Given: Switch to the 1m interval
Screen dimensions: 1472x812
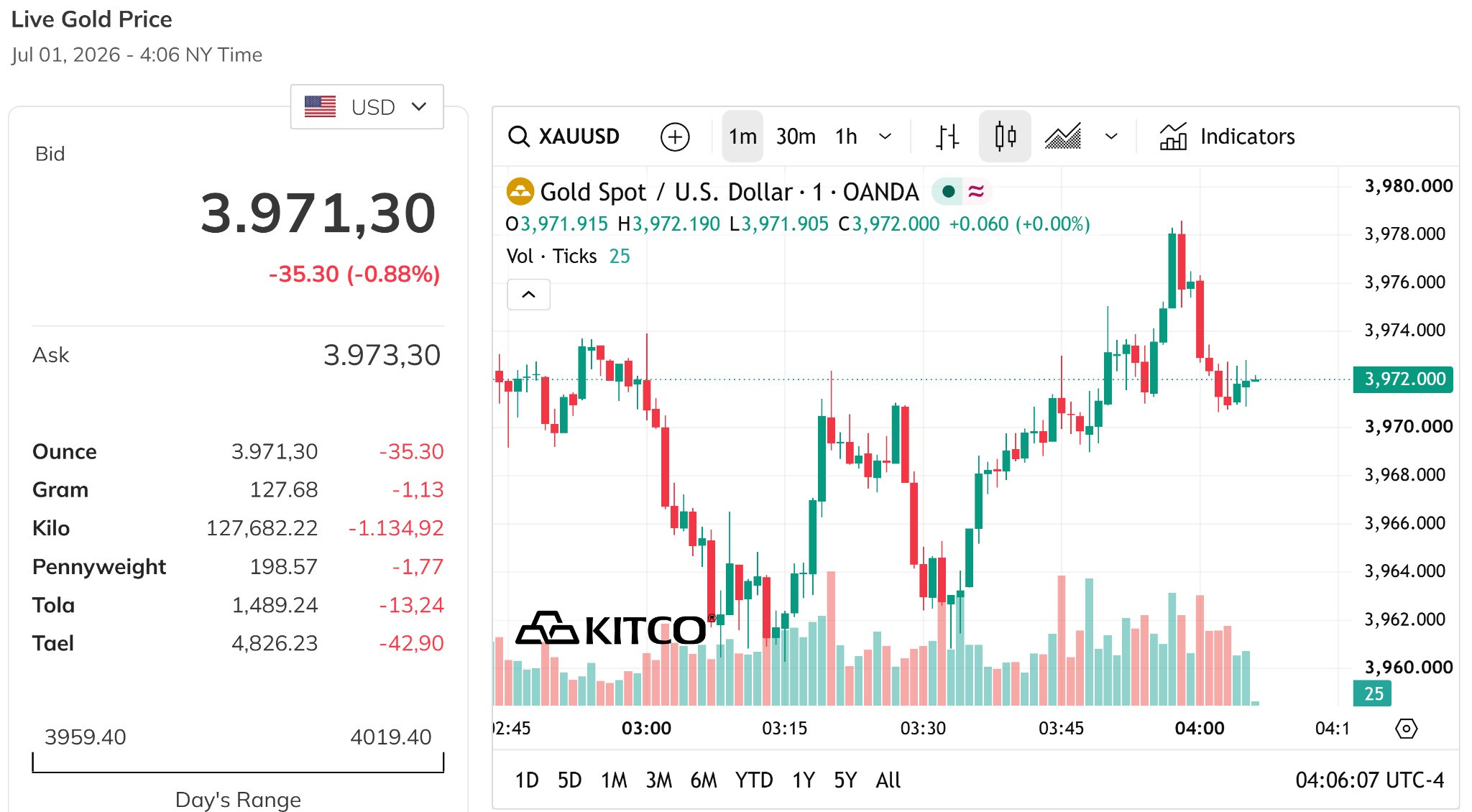Looking at the screenshot, I should coord(742,137).
